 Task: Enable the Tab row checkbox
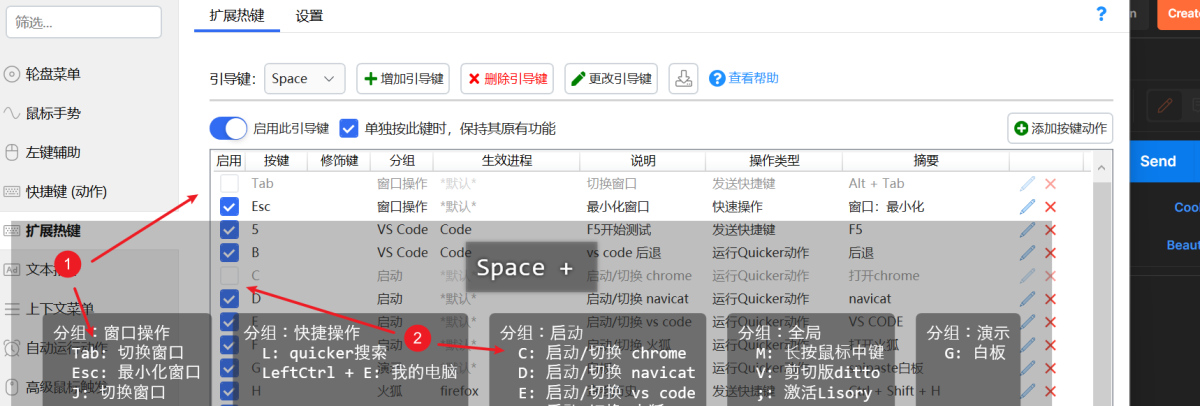229,183
